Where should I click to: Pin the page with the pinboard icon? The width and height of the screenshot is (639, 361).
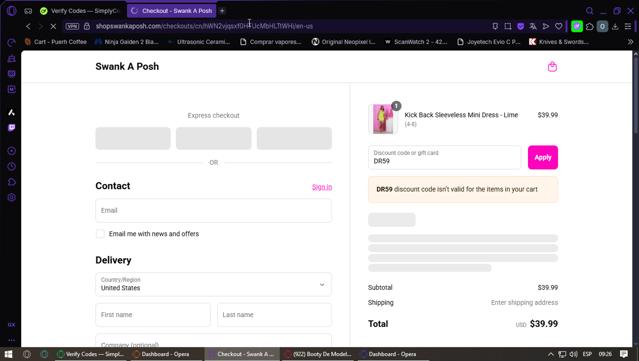(x=495, y=26)
